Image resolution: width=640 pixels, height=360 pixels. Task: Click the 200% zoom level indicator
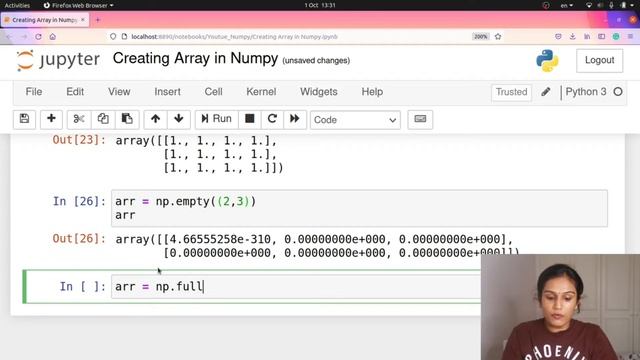click(x=480, y=37)
